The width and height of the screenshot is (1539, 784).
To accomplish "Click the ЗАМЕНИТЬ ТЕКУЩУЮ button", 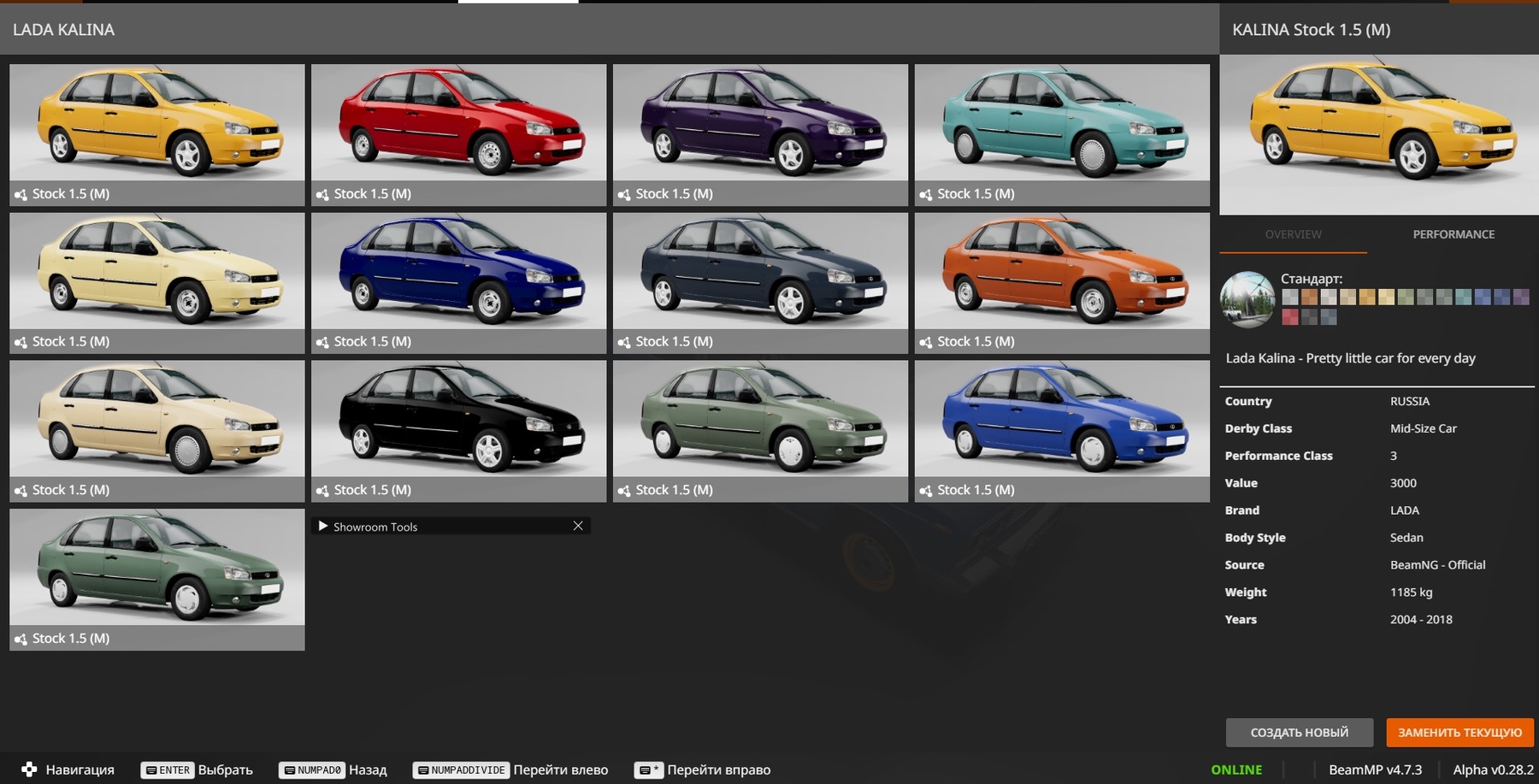I will (x=1459, y=733).
